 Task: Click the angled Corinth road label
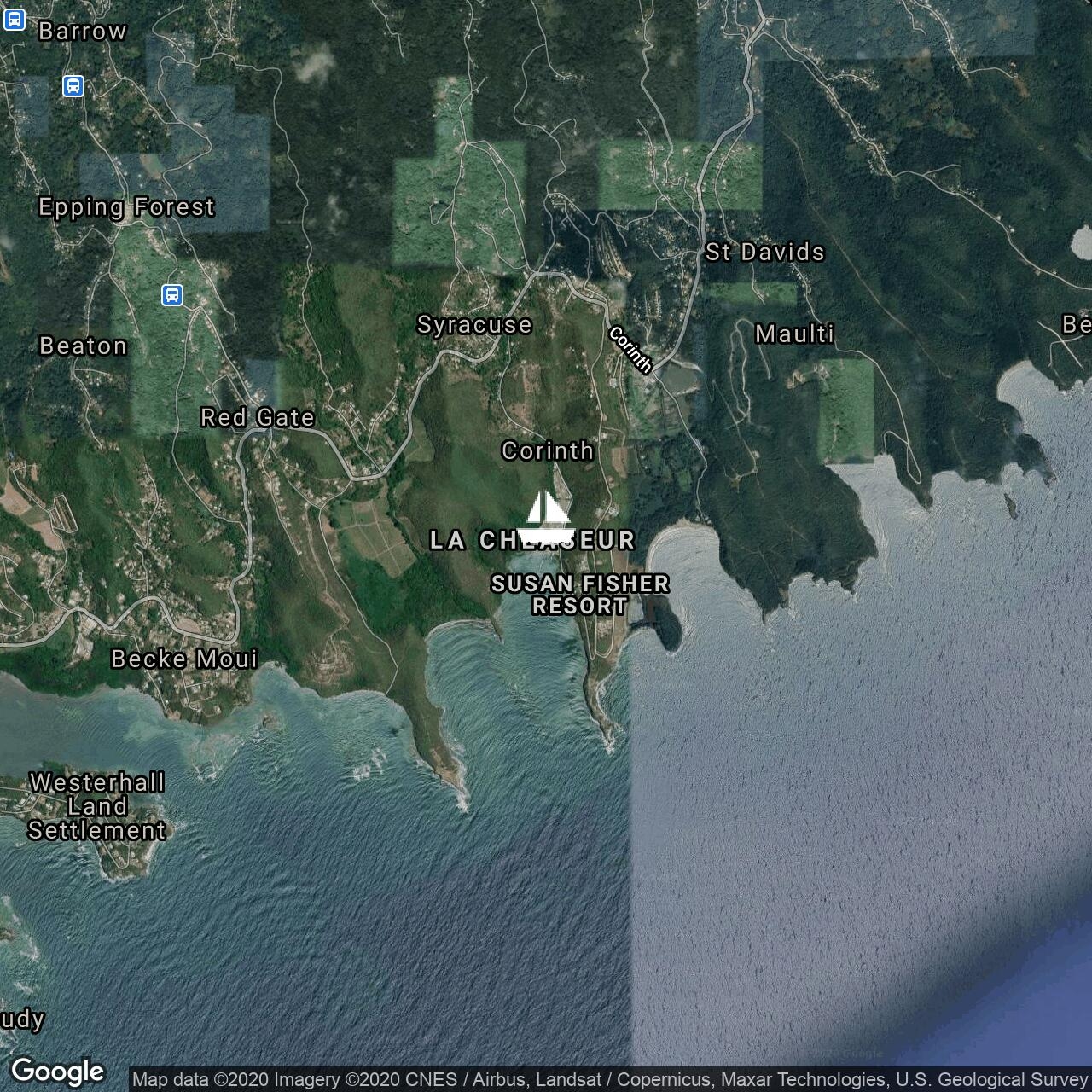click(x=631, y=350)
